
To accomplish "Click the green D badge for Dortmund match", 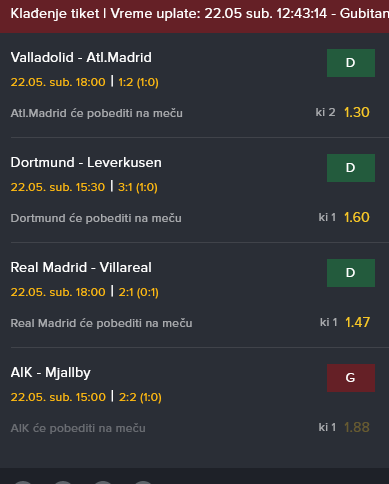I will pos(351,168).
